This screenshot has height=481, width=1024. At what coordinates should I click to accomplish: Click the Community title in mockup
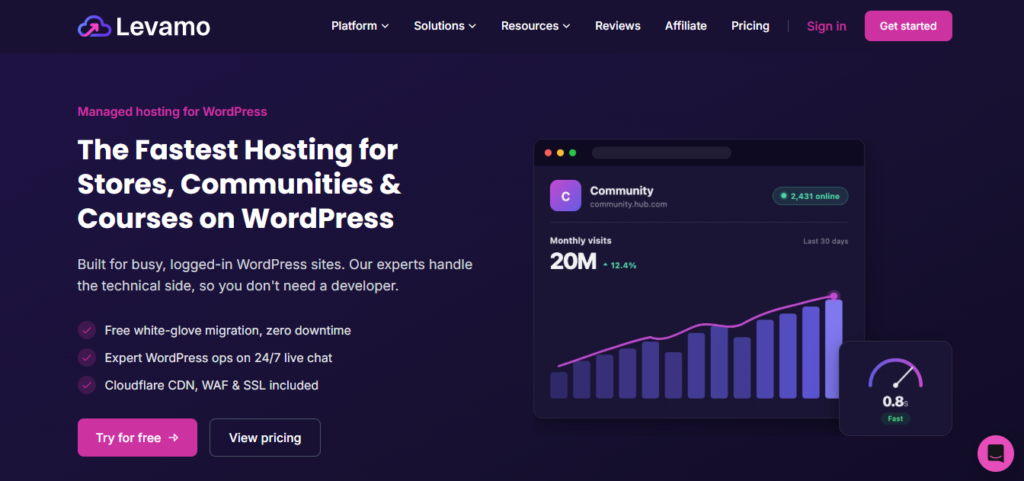622,191
